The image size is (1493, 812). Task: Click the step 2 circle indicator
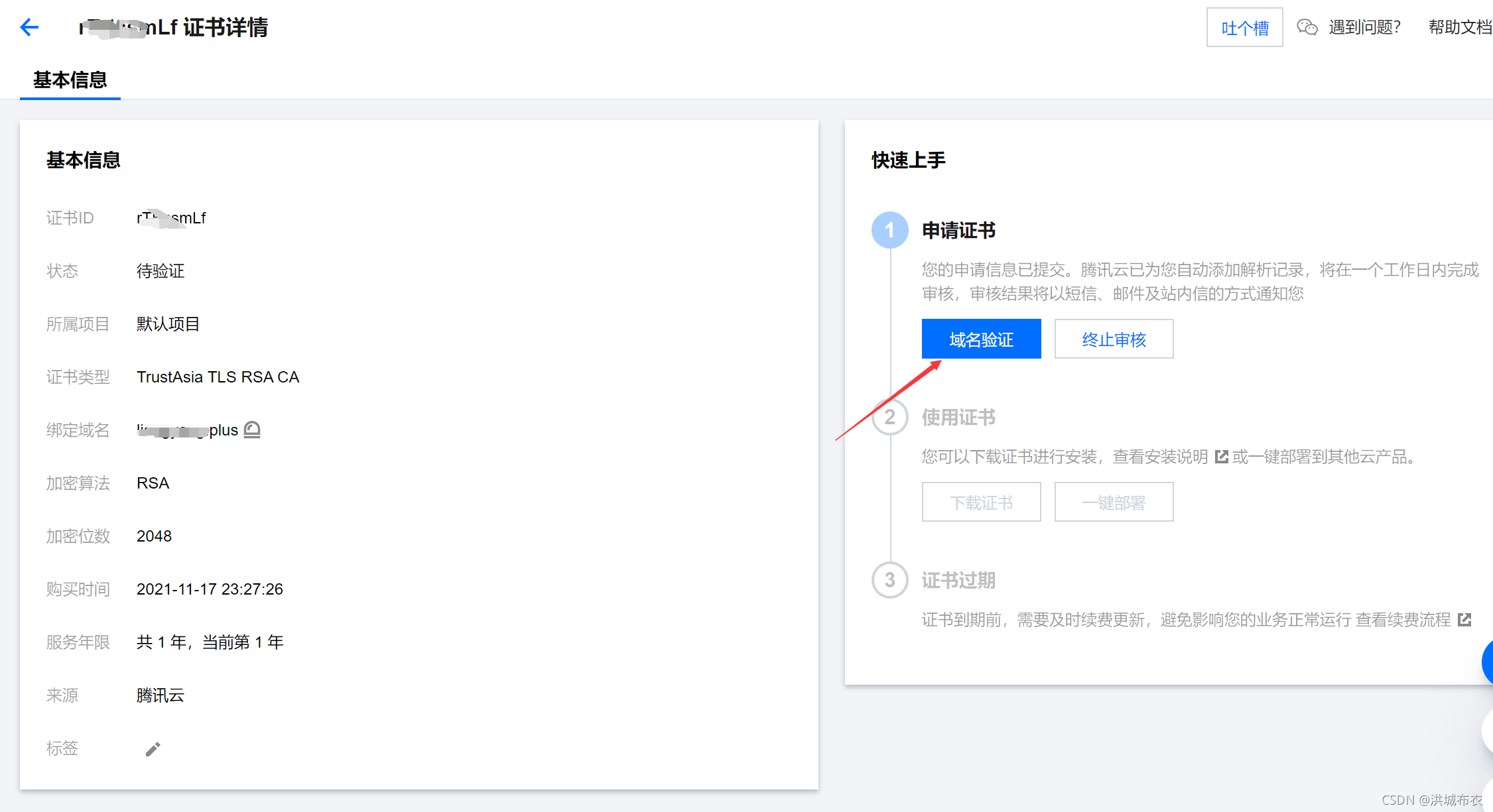[x=889, y=417]
